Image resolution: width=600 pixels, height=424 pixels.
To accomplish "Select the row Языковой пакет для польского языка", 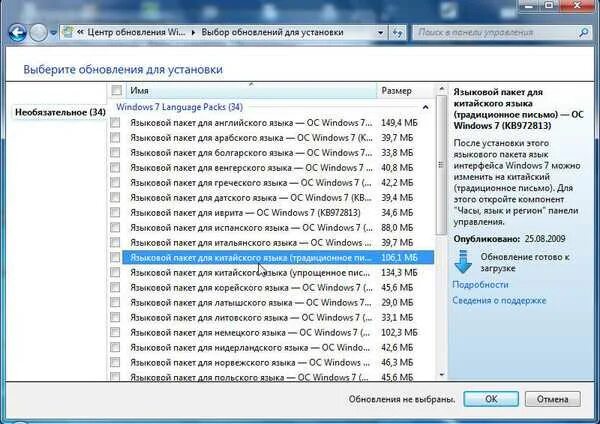I will (278, 377).
